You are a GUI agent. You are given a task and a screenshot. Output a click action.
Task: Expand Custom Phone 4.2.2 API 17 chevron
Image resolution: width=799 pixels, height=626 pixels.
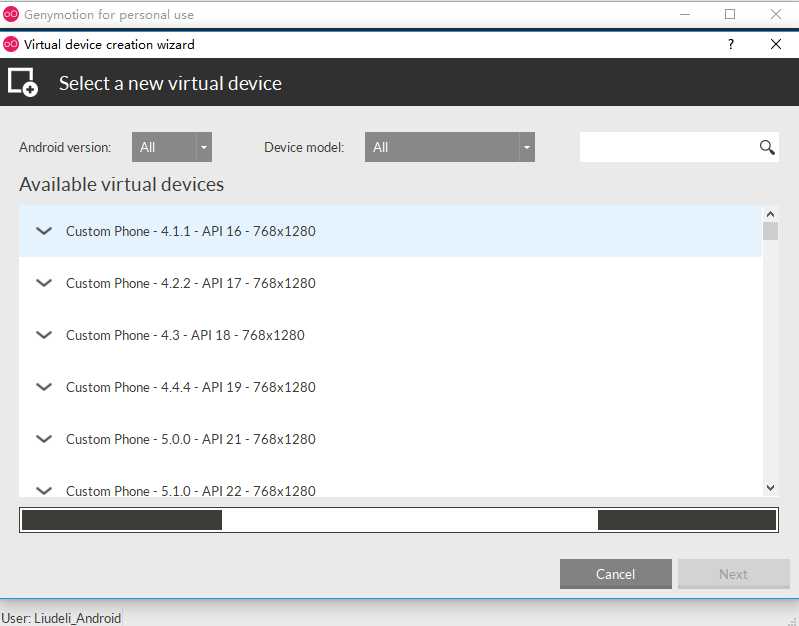[x=44, y=283]
